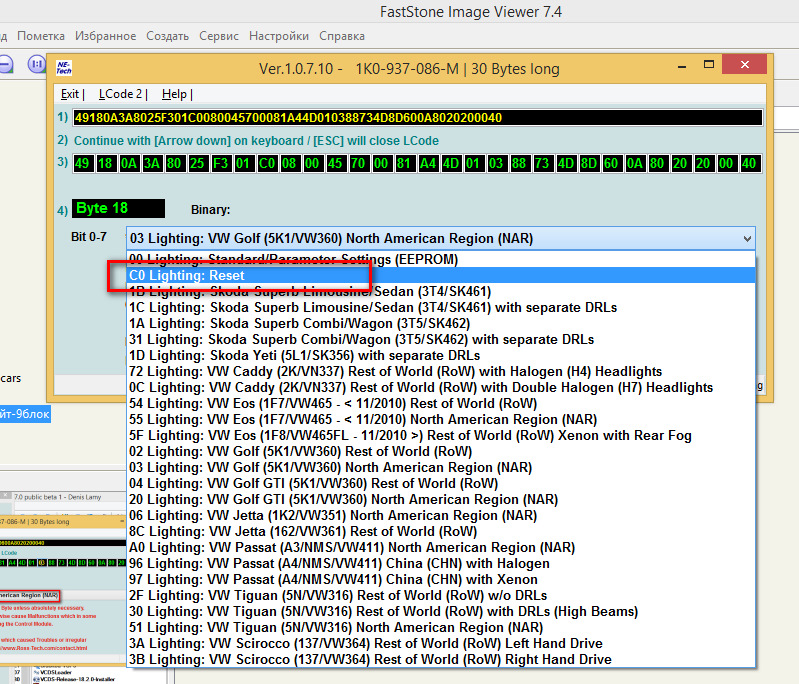Viewport: 799px width, 684px height.
Task: Choose 0C VW Caddy Double Halogen H7
Action: tap(441, 387)
